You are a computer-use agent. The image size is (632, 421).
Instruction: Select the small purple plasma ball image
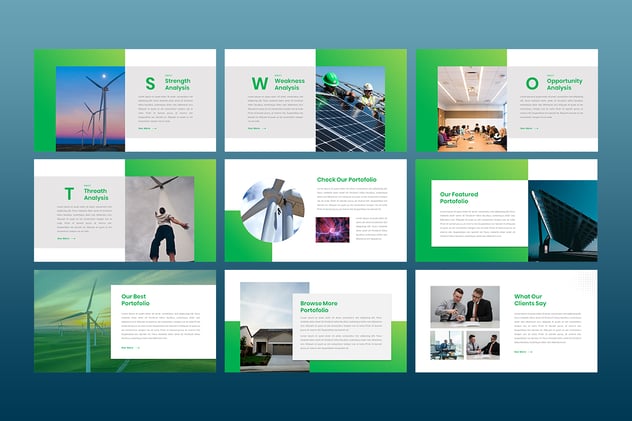[333, 230]
